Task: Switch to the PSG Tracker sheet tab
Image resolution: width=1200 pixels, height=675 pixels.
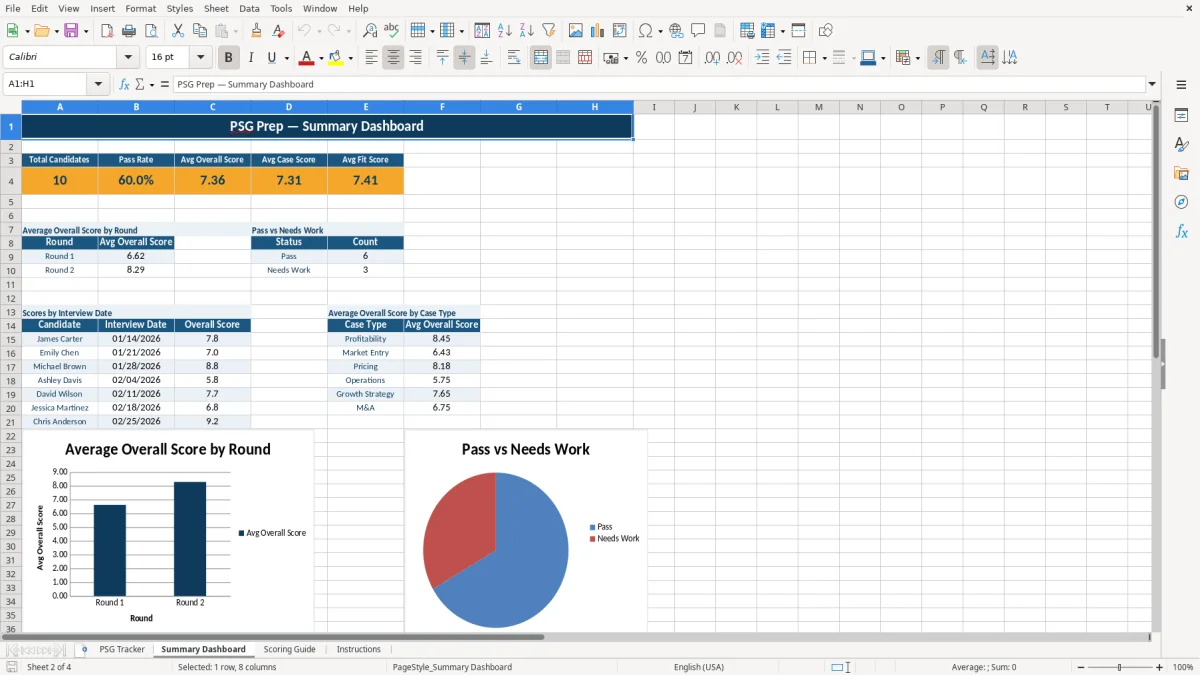Action: (x=122, y=649)
